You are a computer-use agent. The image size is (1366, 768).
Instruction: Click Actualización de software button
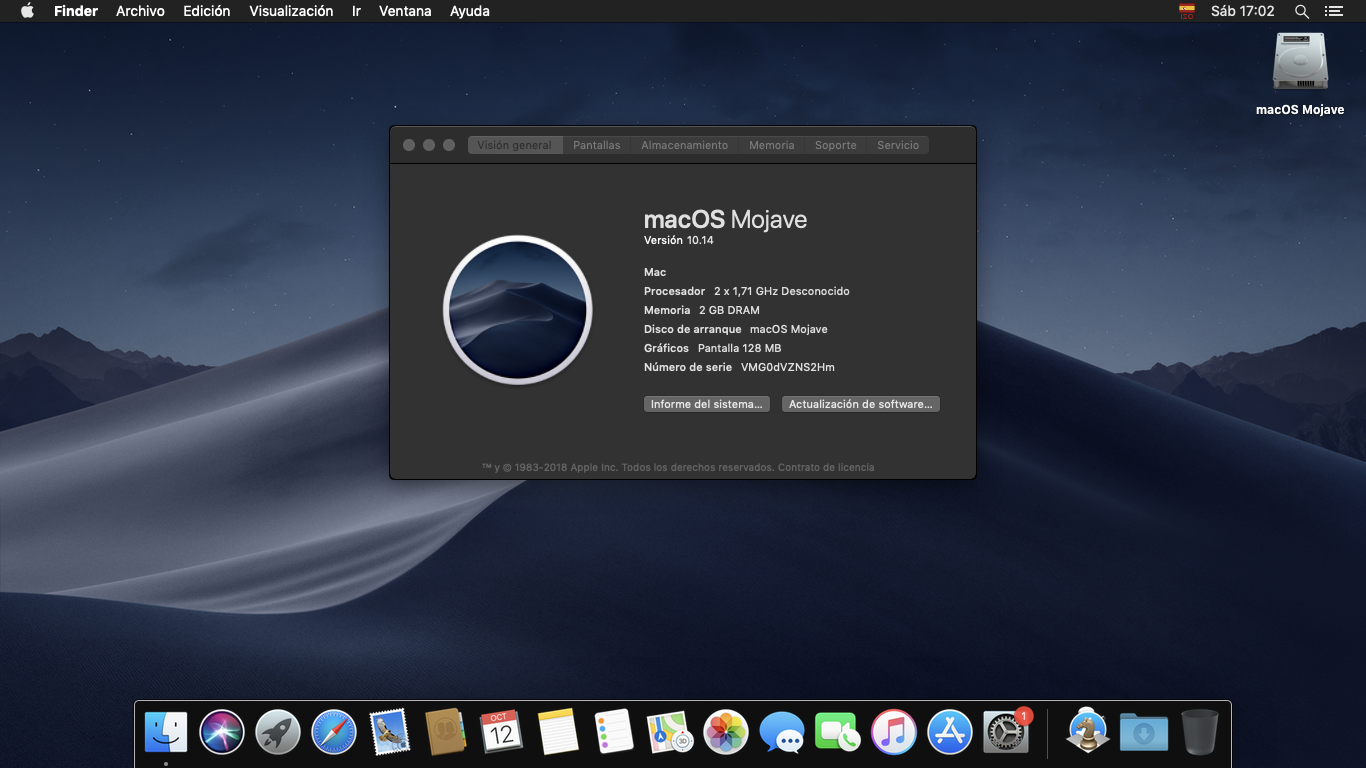pos(861,404)
